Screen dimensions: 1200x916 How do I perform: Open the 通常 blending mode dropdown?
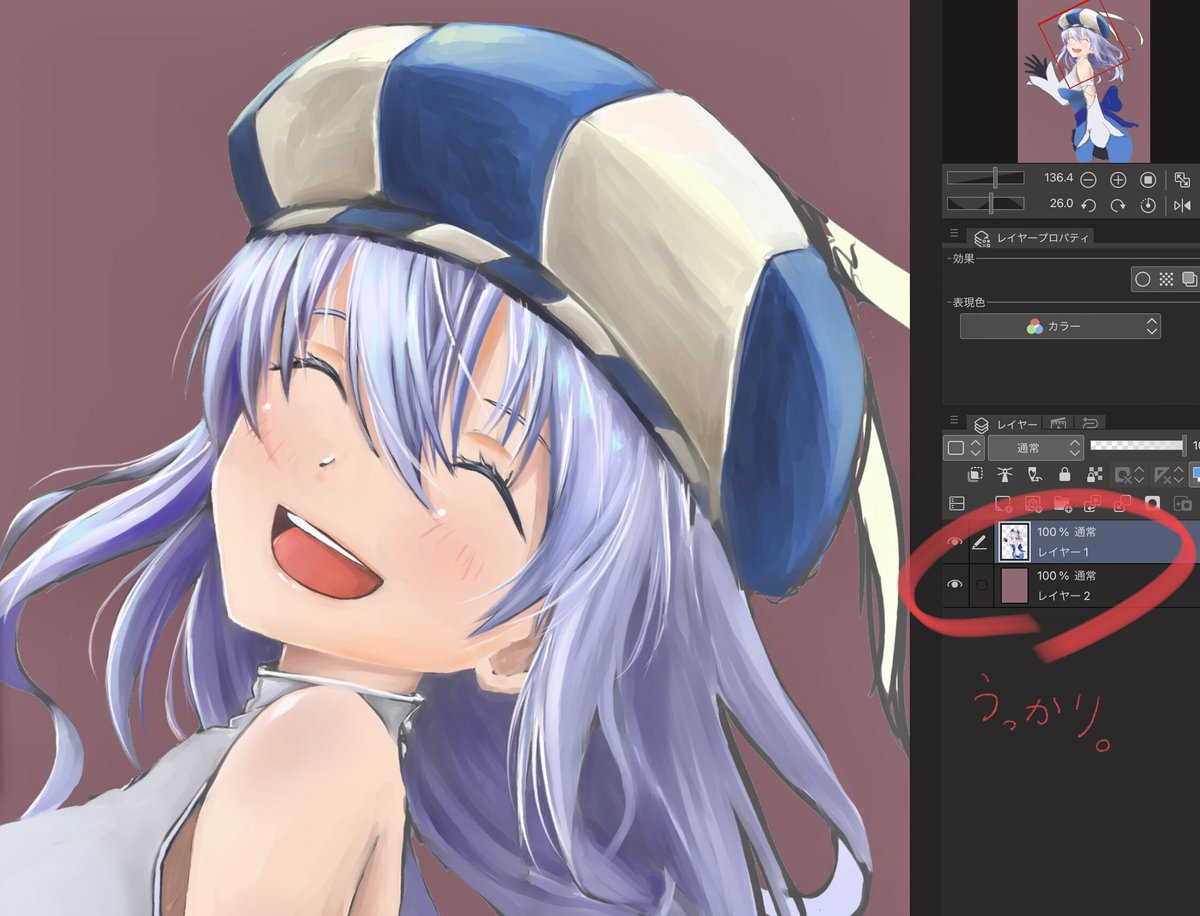[1036, 447]
